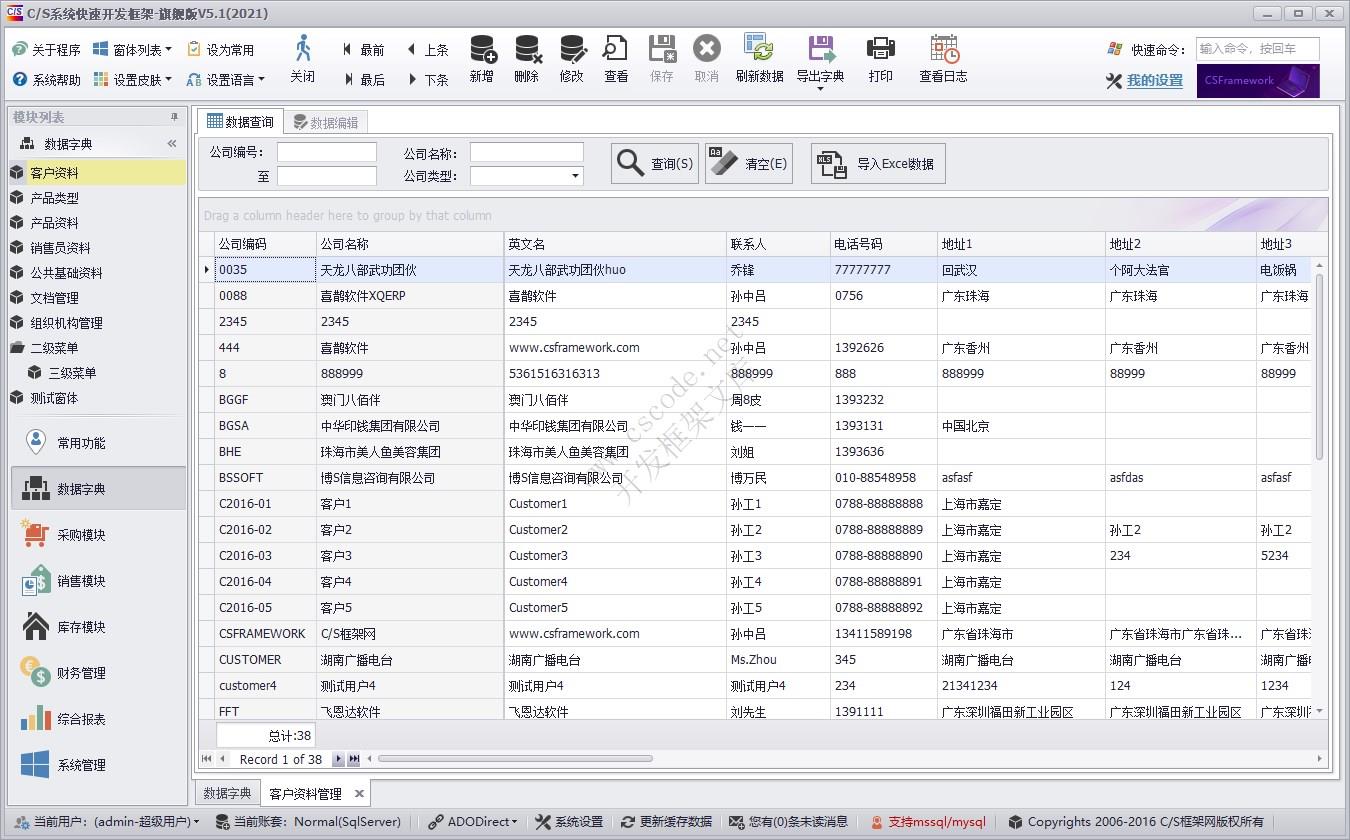Select the 数据字典 tab at the bottom
The width and height of the screenshot is (1350, 840).
226,792
